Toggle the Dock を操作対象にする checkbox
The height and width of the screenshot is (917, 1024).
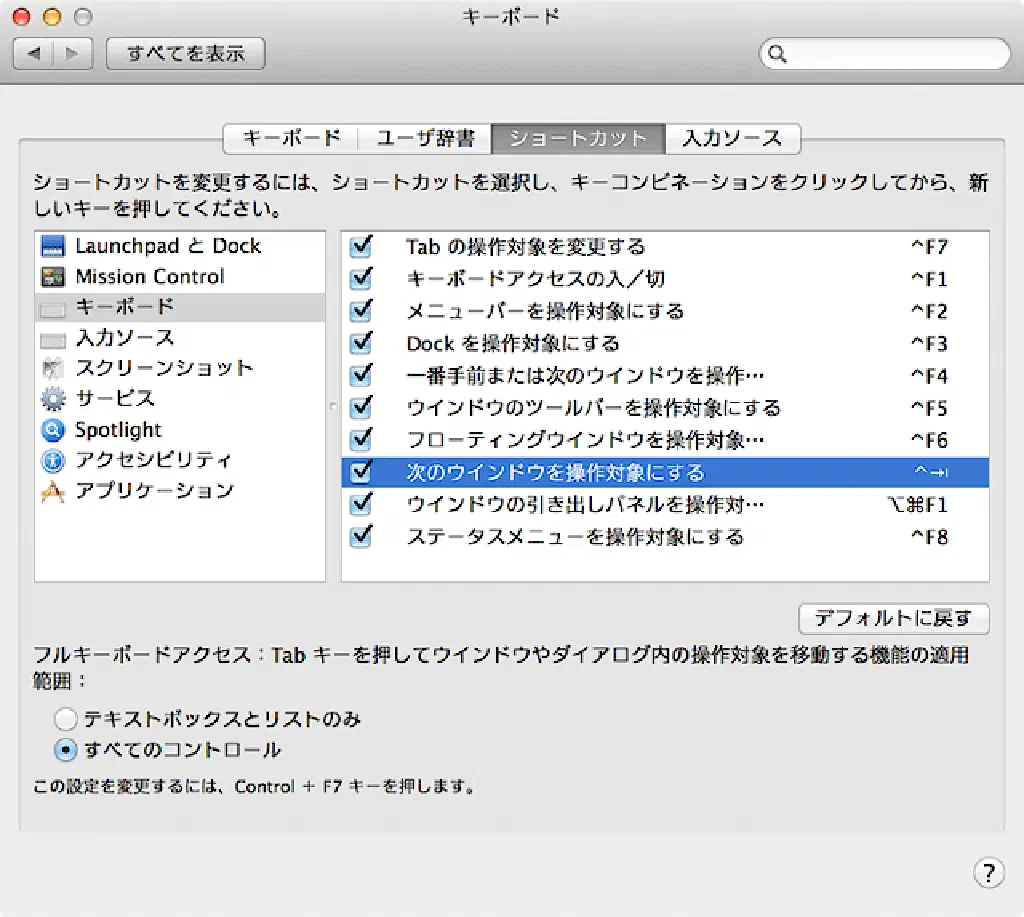362,344
